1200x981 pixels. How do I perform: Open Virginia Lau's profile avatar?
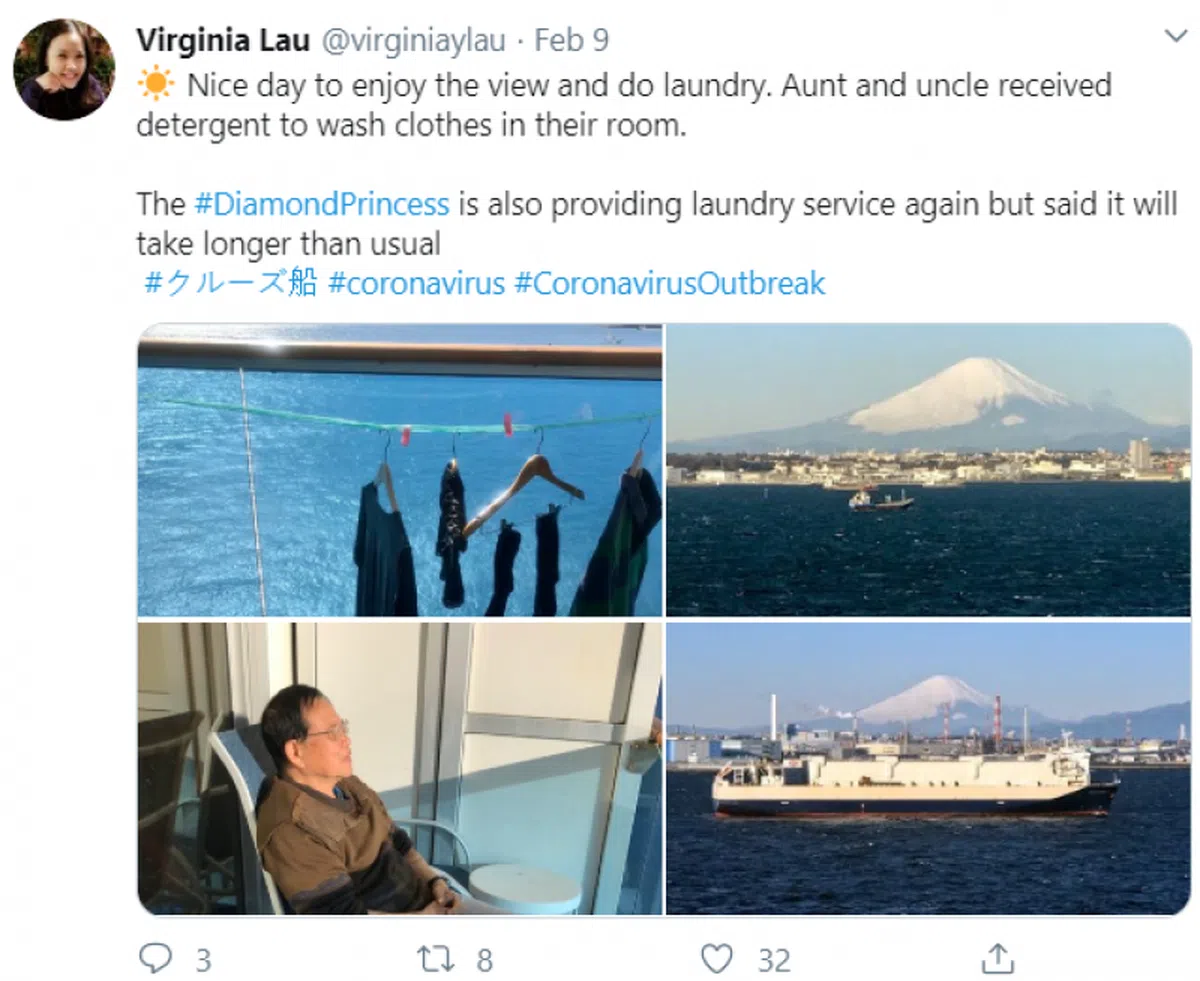click(x=63, y=69)
